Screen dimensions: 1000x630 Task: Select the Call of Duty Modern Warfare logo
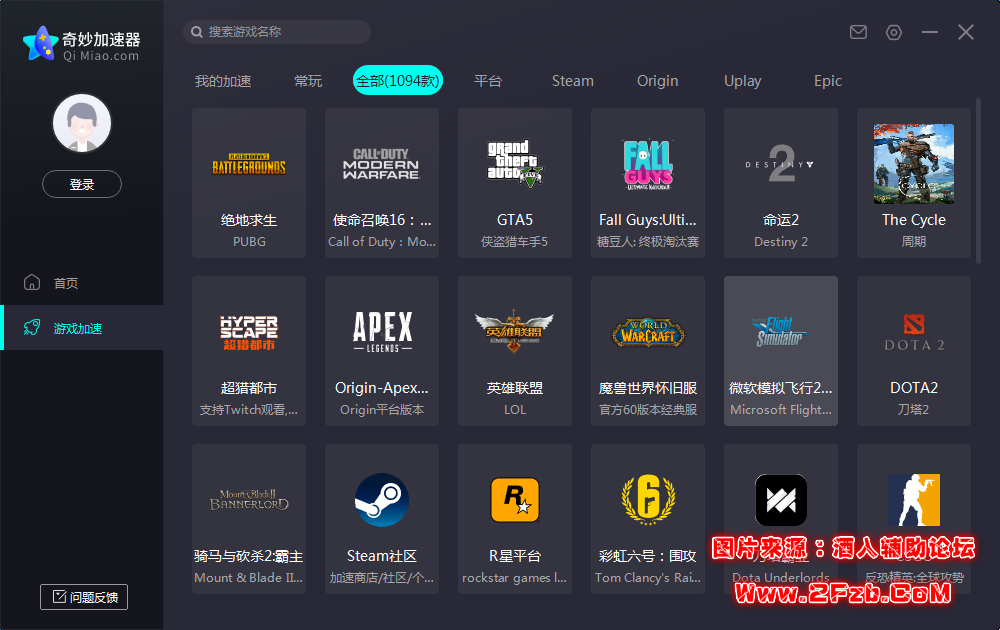(381, 165)
